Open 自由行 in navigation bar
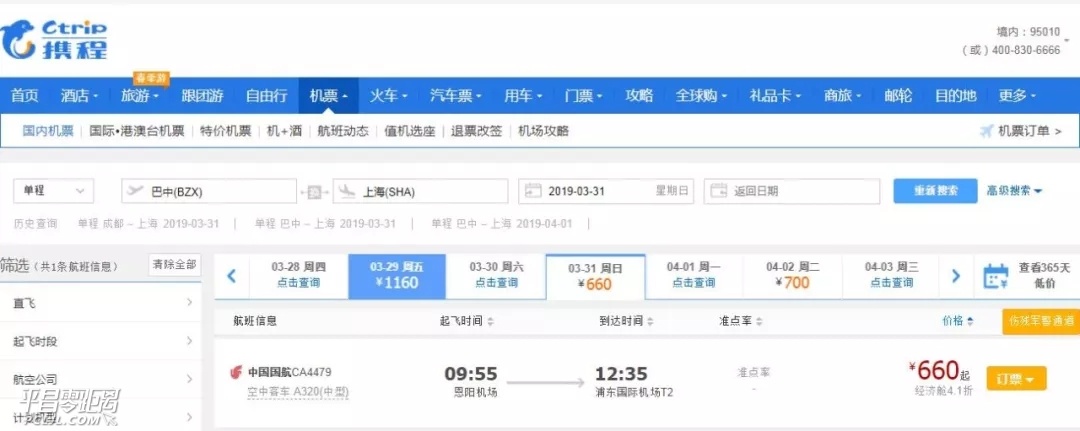Image resolution: width=1080 pixels, height=431 pixels. tap(267, 96)
